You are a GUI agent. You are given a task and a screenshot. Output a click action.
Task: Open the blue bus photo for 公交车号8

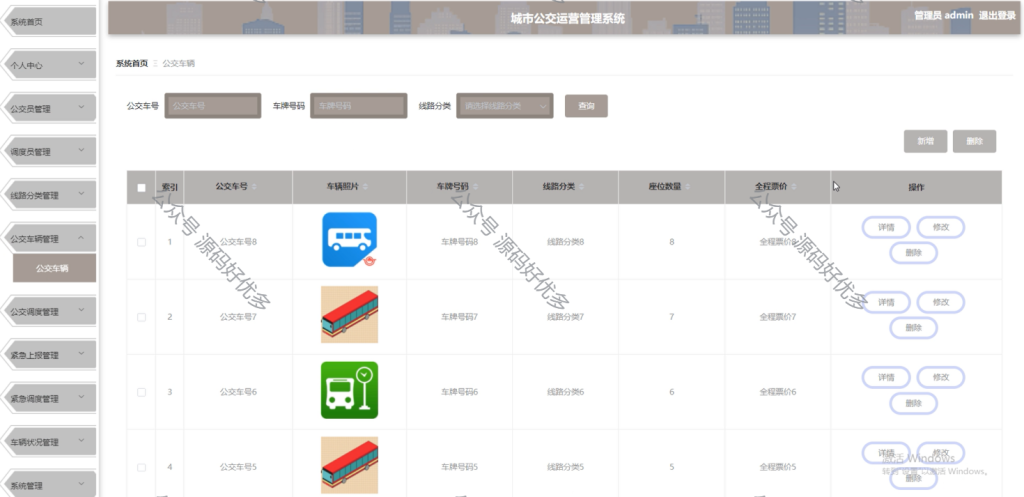[x=349, y=240]
